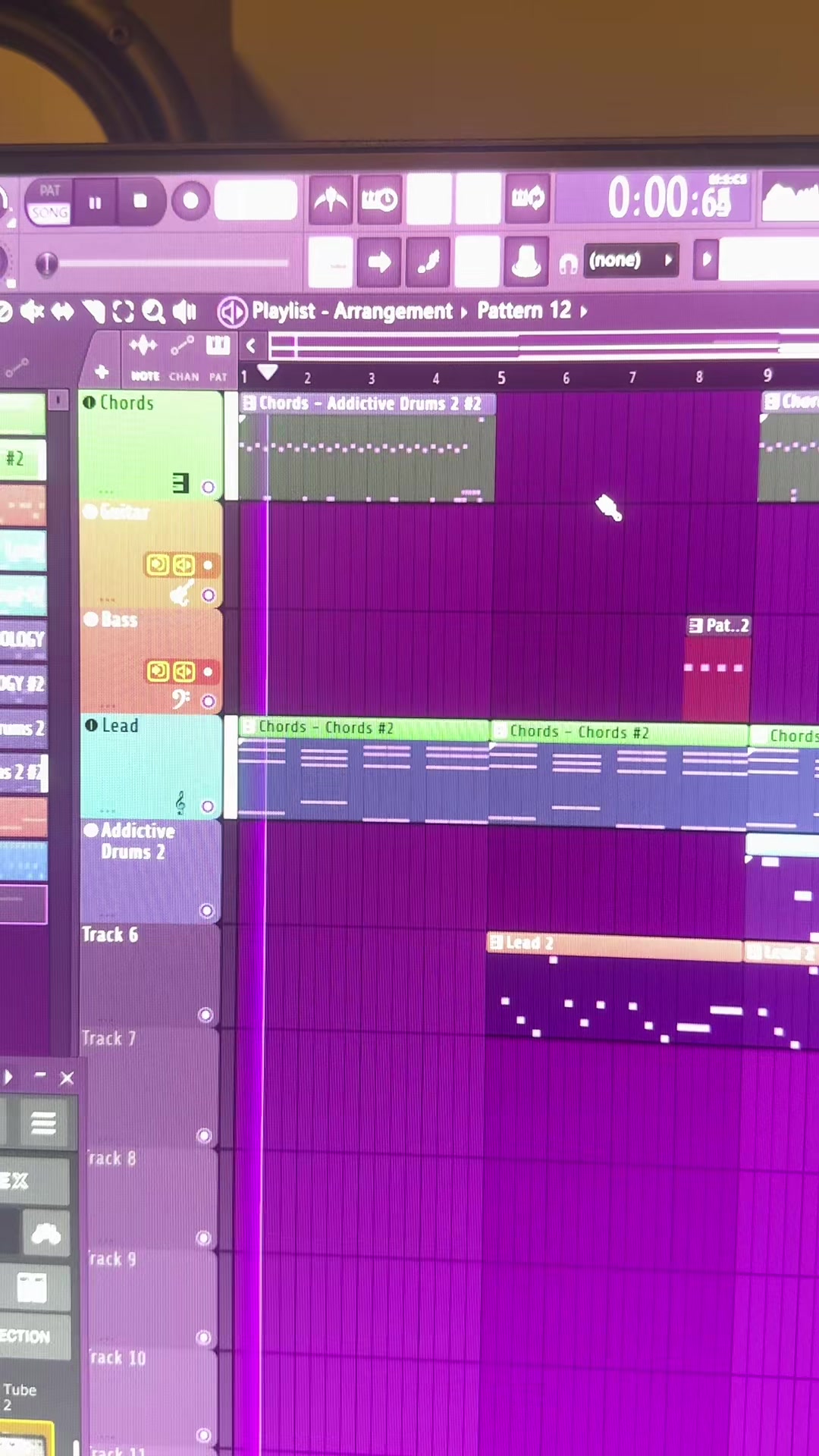Toggle mute dot on Addictive Drums 2 track

point(91,830)
